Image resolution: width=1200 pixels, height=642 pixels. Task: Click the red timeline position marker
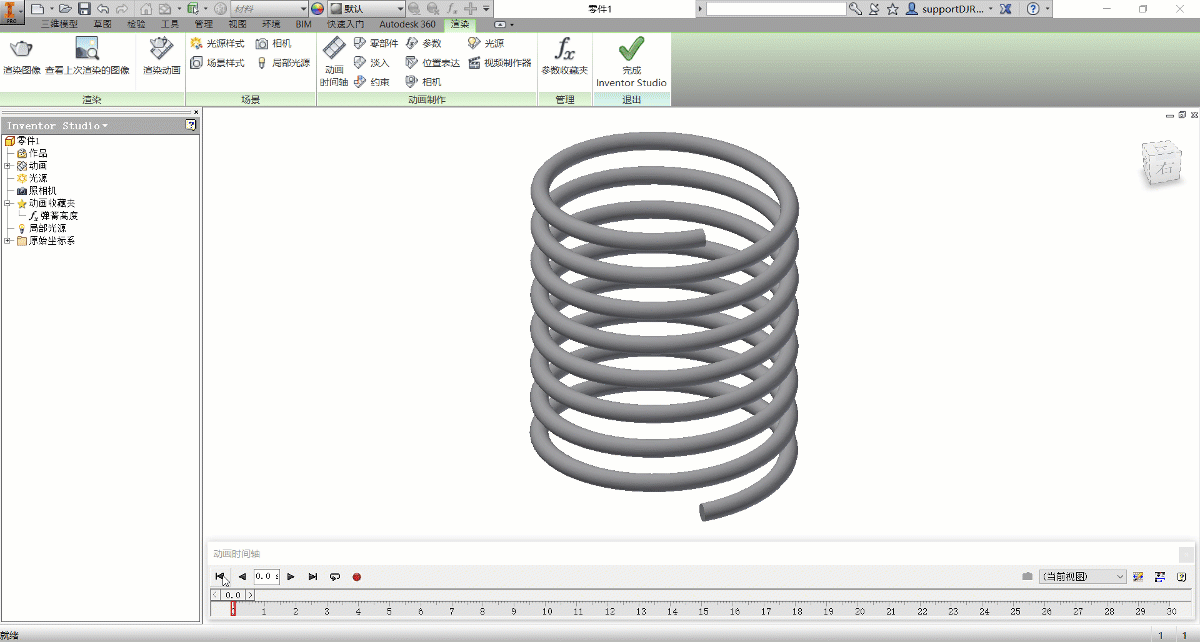point(233,608)
